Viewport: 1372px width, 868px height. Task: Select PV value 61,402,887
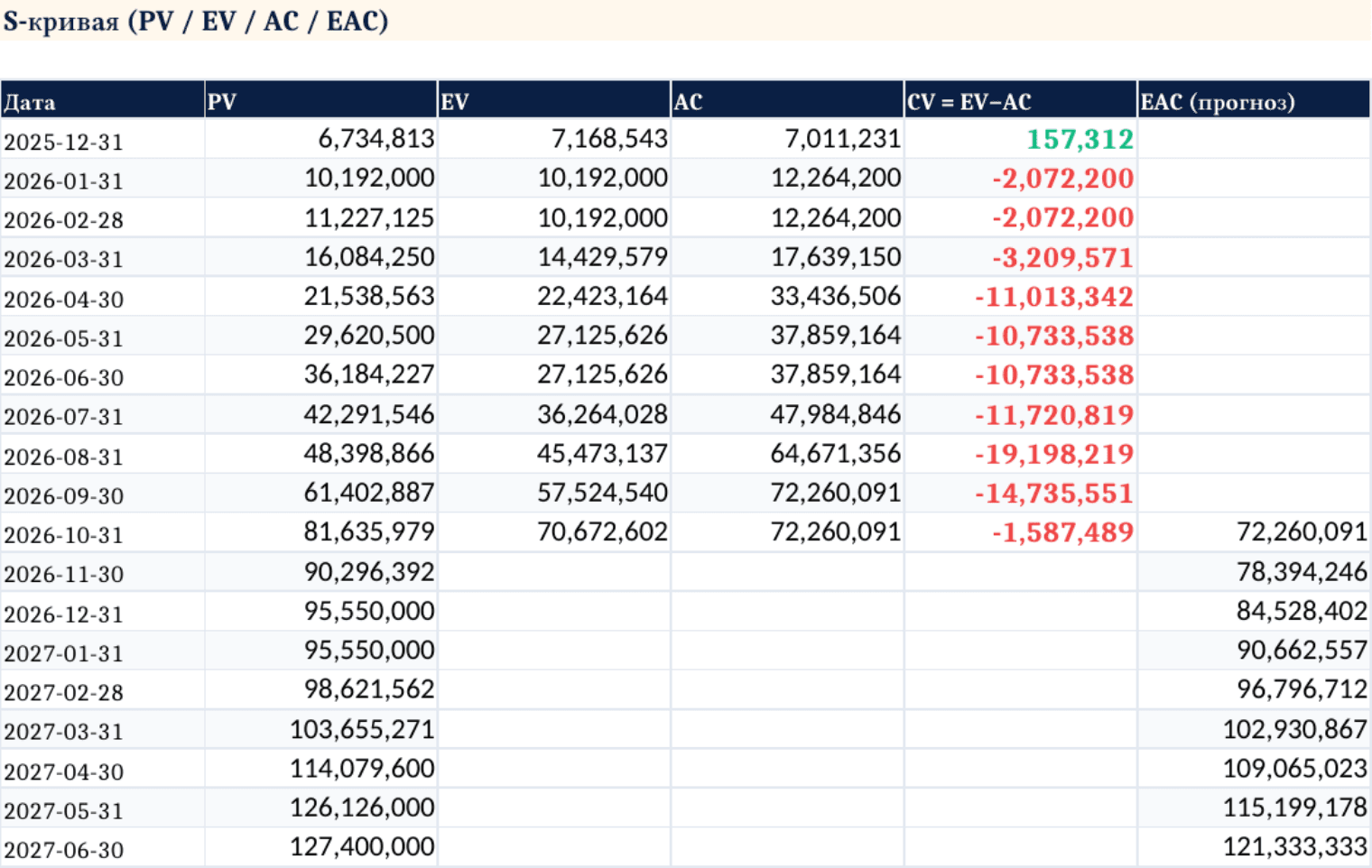coord(369,493)
